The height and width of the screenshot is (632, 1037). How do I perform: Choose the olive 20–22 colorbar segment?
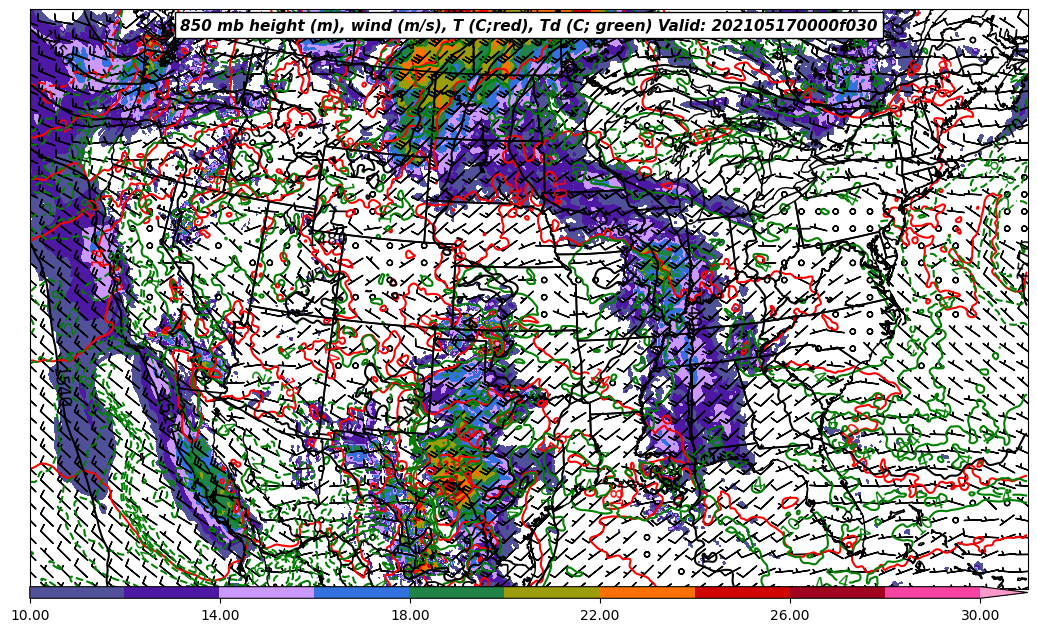pos(552,592)
